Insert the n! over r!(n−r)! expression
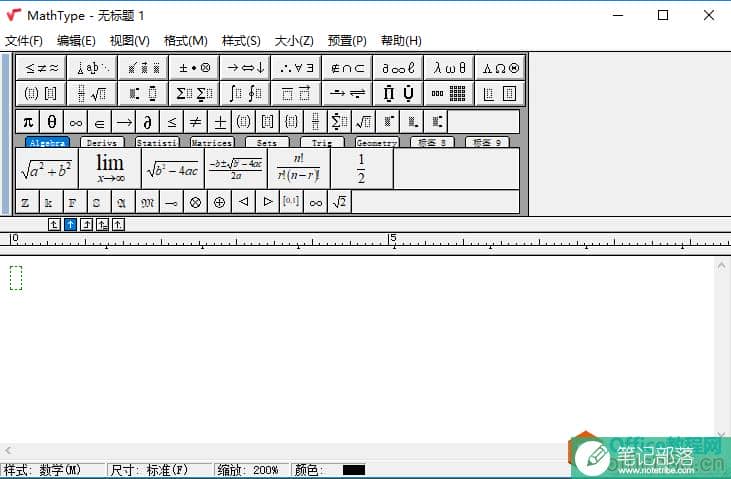This screenshot has width=731, height=479. [x=299, y=169]
